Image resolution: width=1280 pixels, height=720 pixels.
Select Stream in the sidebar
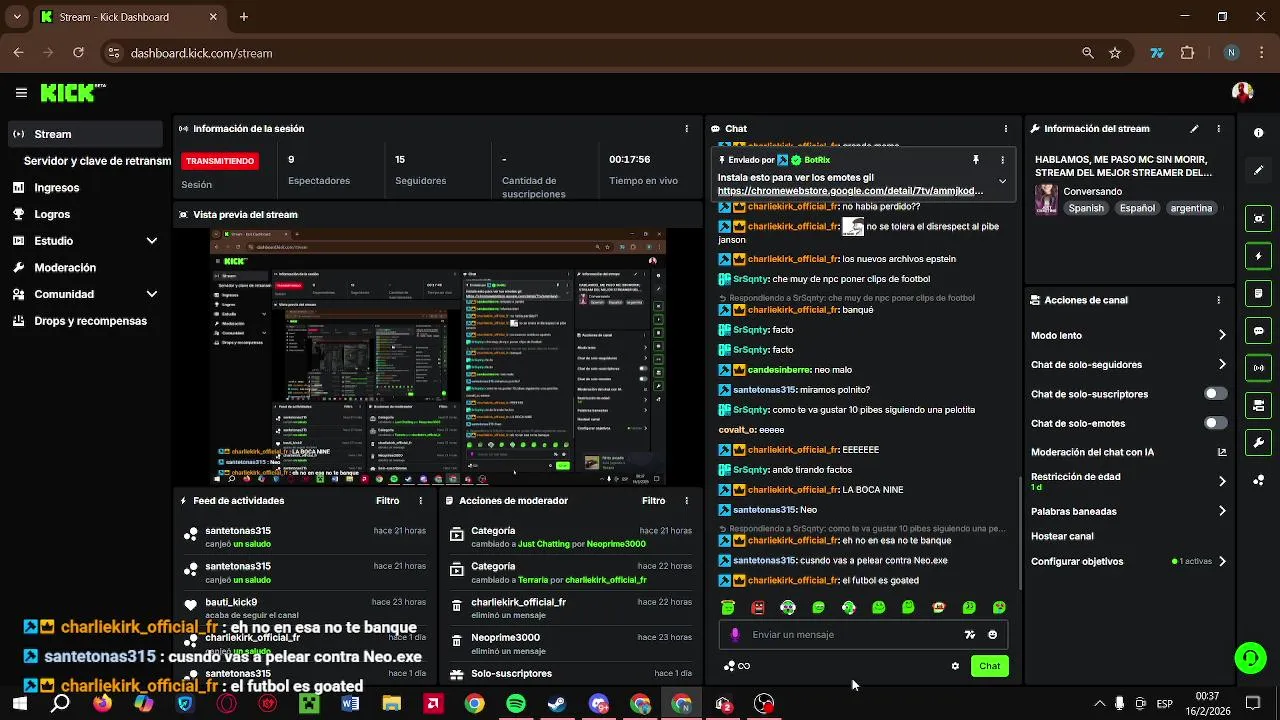(x=85, y=134)
